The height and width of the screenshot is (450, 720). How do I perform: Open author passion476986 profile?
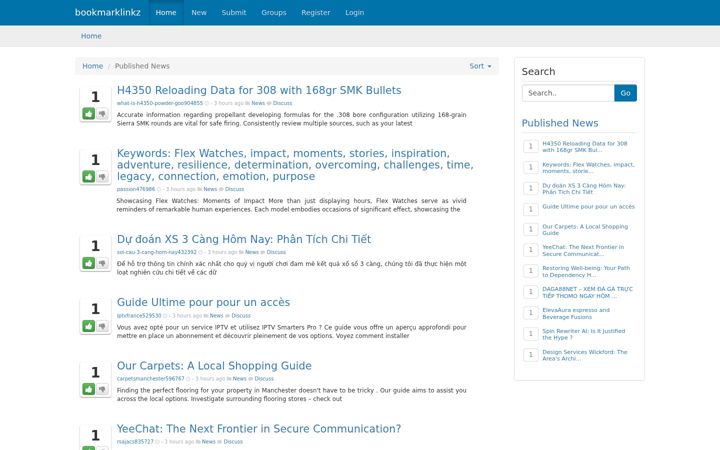pyautogui.click(x=135, y=189)
